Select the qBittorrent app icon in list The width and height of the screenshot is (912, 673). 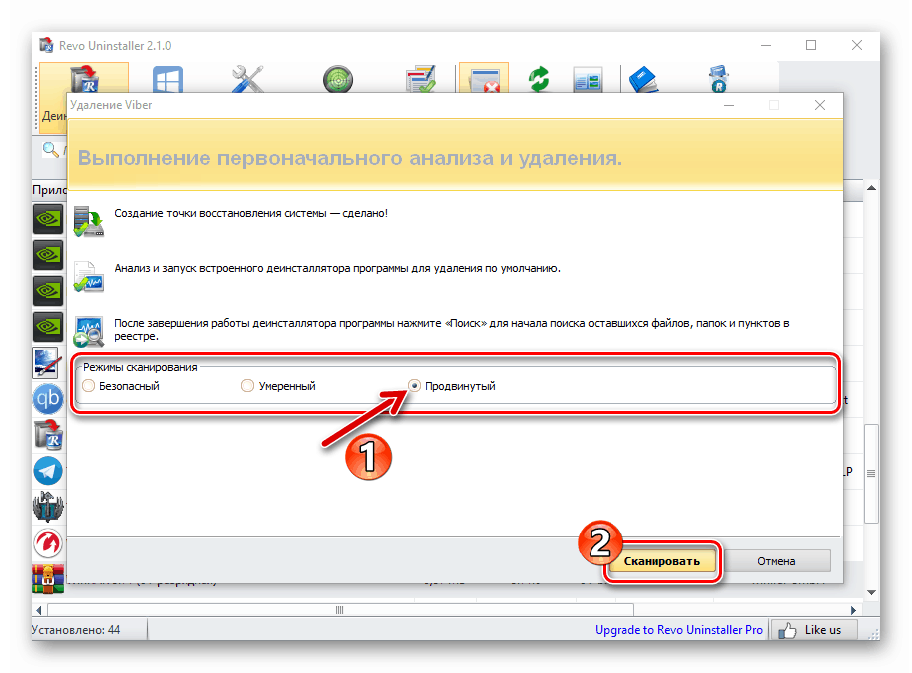pos(48,399)
